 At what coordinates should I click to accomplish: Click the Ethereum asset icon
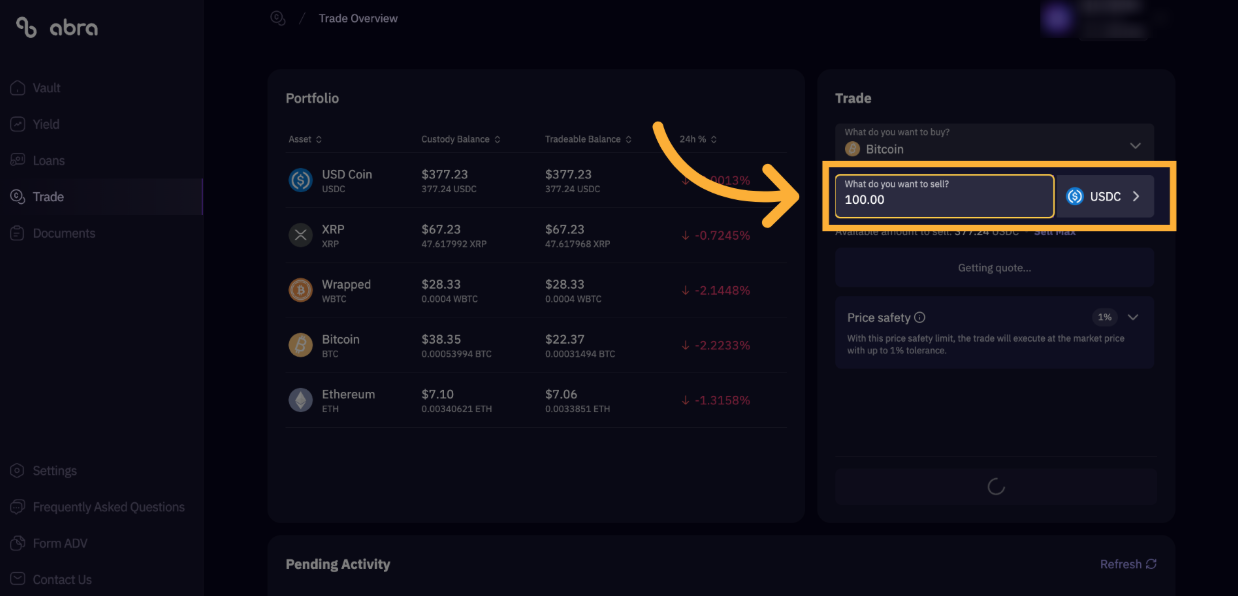pos(300,400)
